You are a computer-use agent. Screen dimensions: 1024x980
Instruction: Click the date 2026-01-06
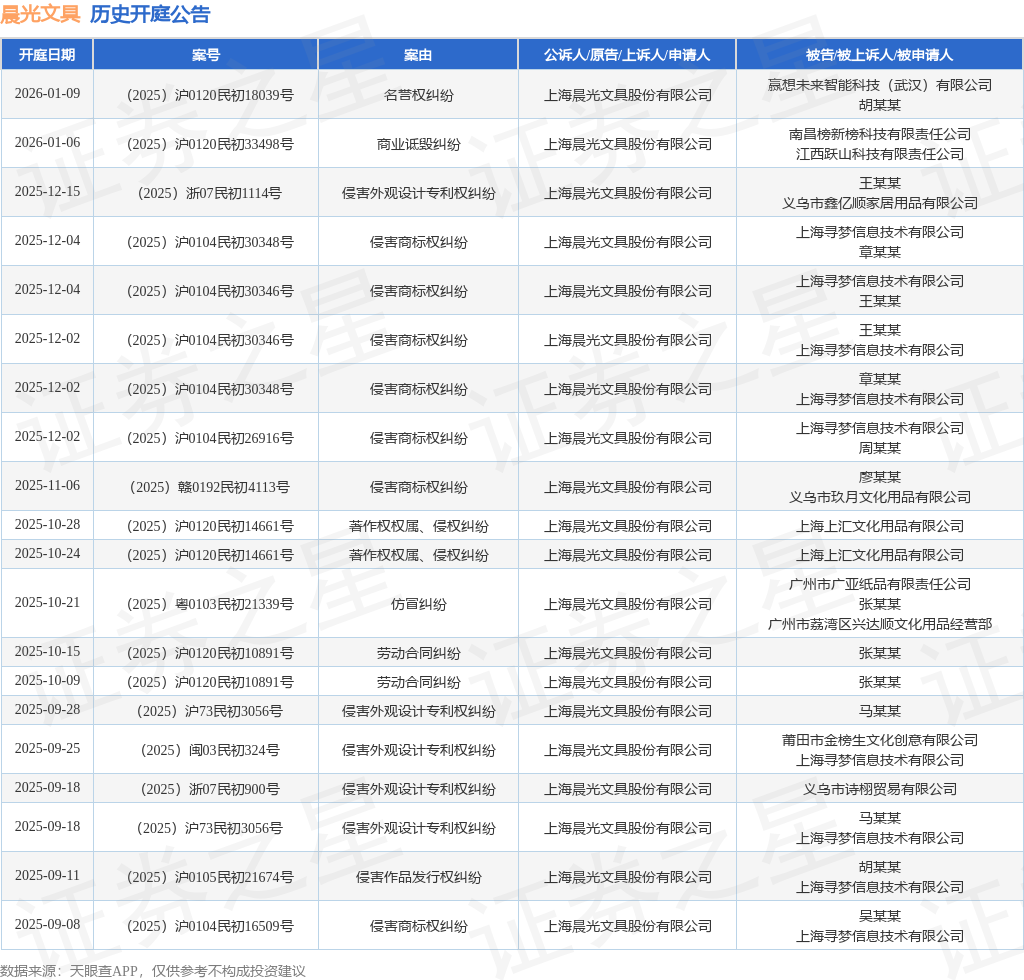tap(48, 142)
